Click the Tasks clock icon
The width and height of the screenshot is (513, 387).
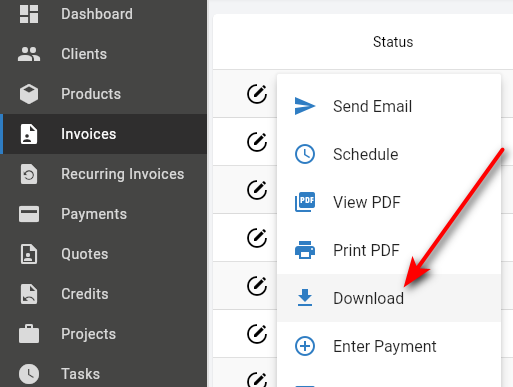(x=29, y=374)
